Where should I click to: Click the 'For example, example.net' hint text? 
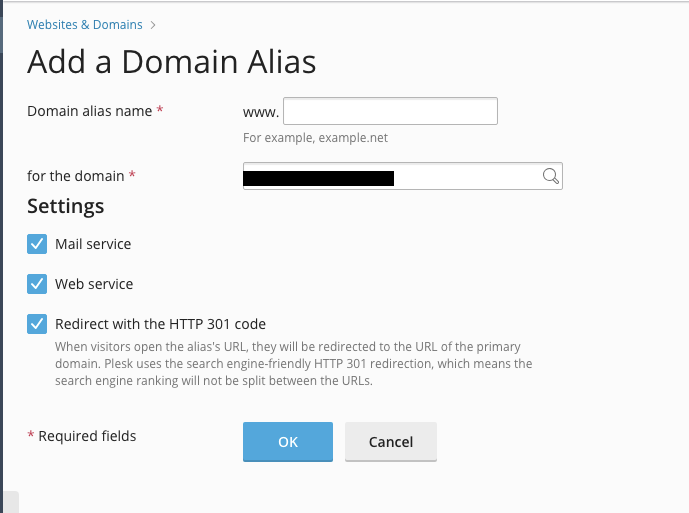point(315,138)
